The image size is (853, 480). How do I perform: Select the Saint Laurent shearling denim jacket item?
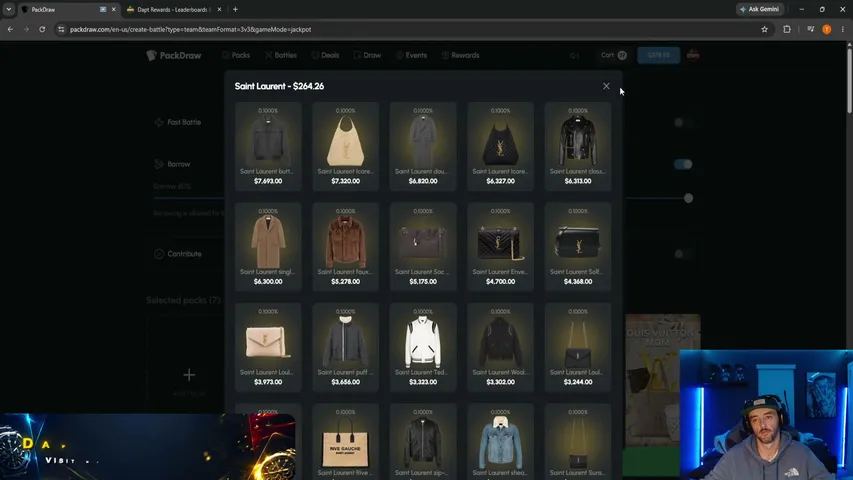point(500,442)
